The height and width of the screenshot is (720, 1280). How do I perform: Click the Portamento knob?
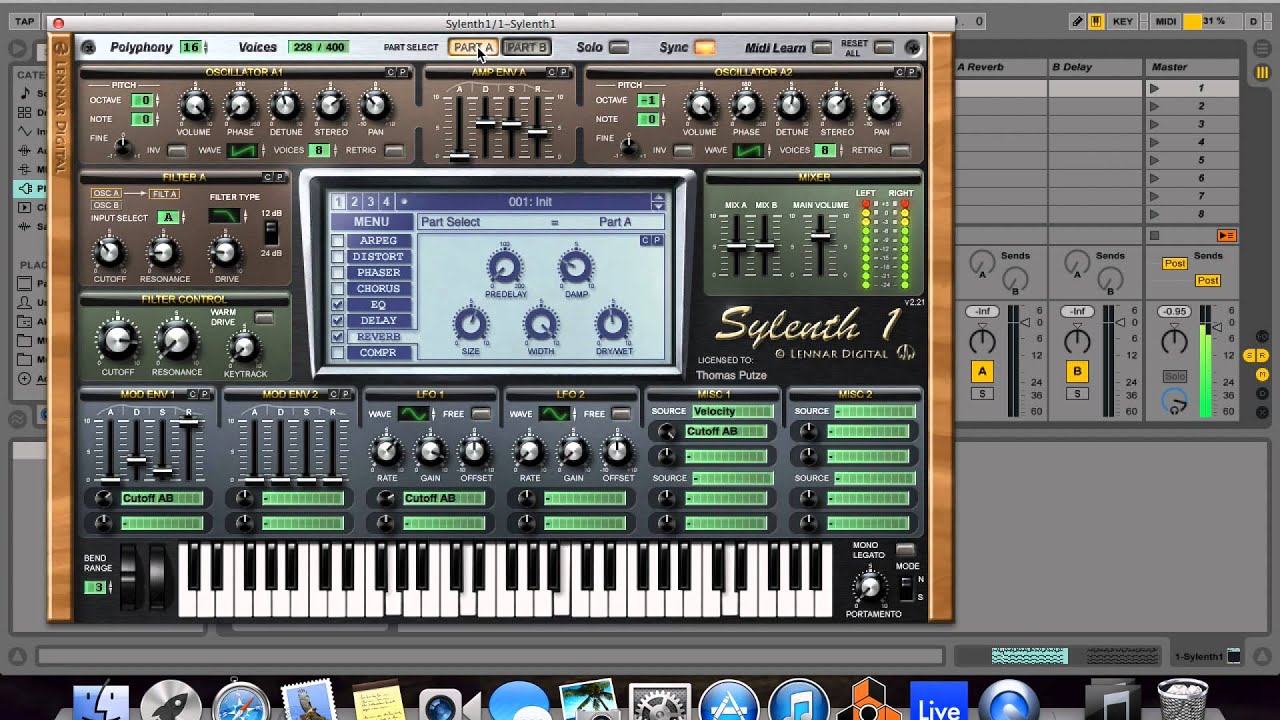point(870,587)
